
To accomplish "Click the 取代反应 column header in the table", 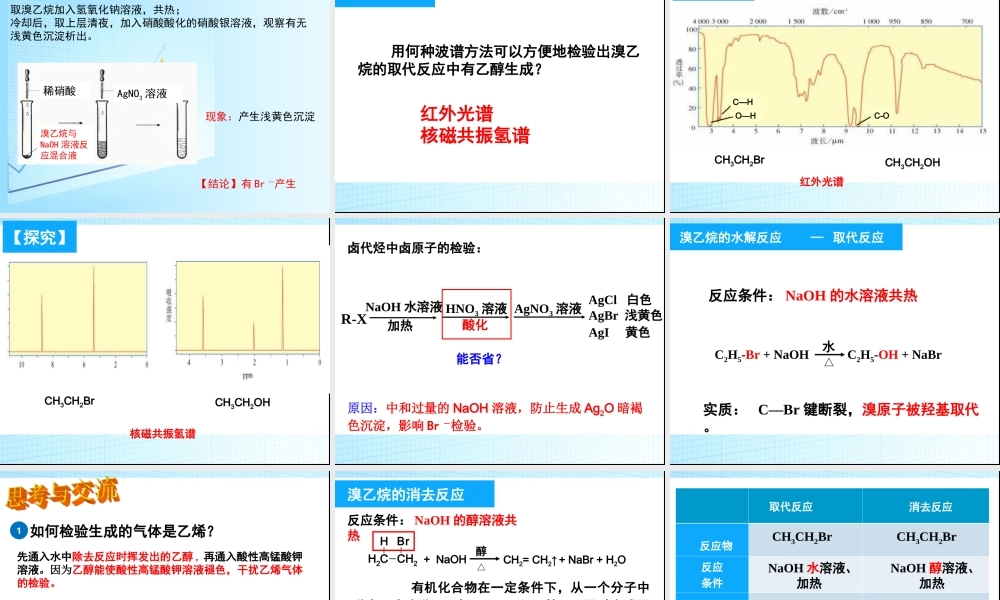I will click(791, 507).
